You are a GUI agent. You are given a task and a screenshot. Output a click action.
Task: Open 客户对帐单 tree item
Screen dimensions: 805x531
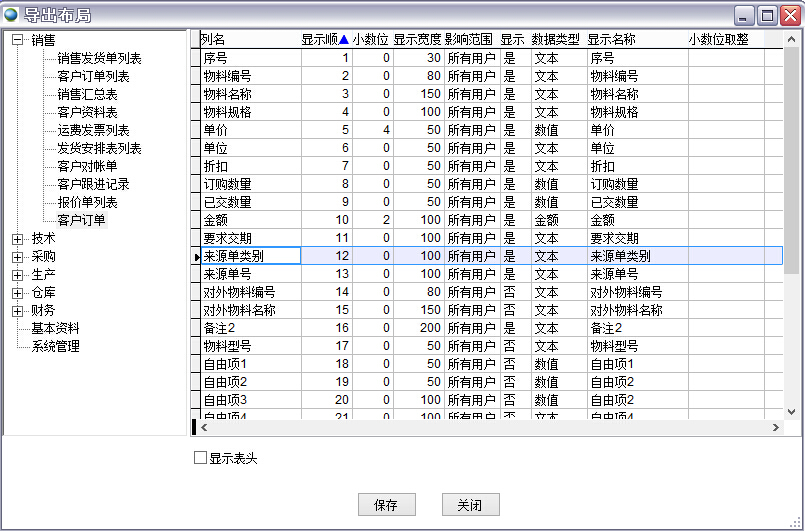(87, 167)
